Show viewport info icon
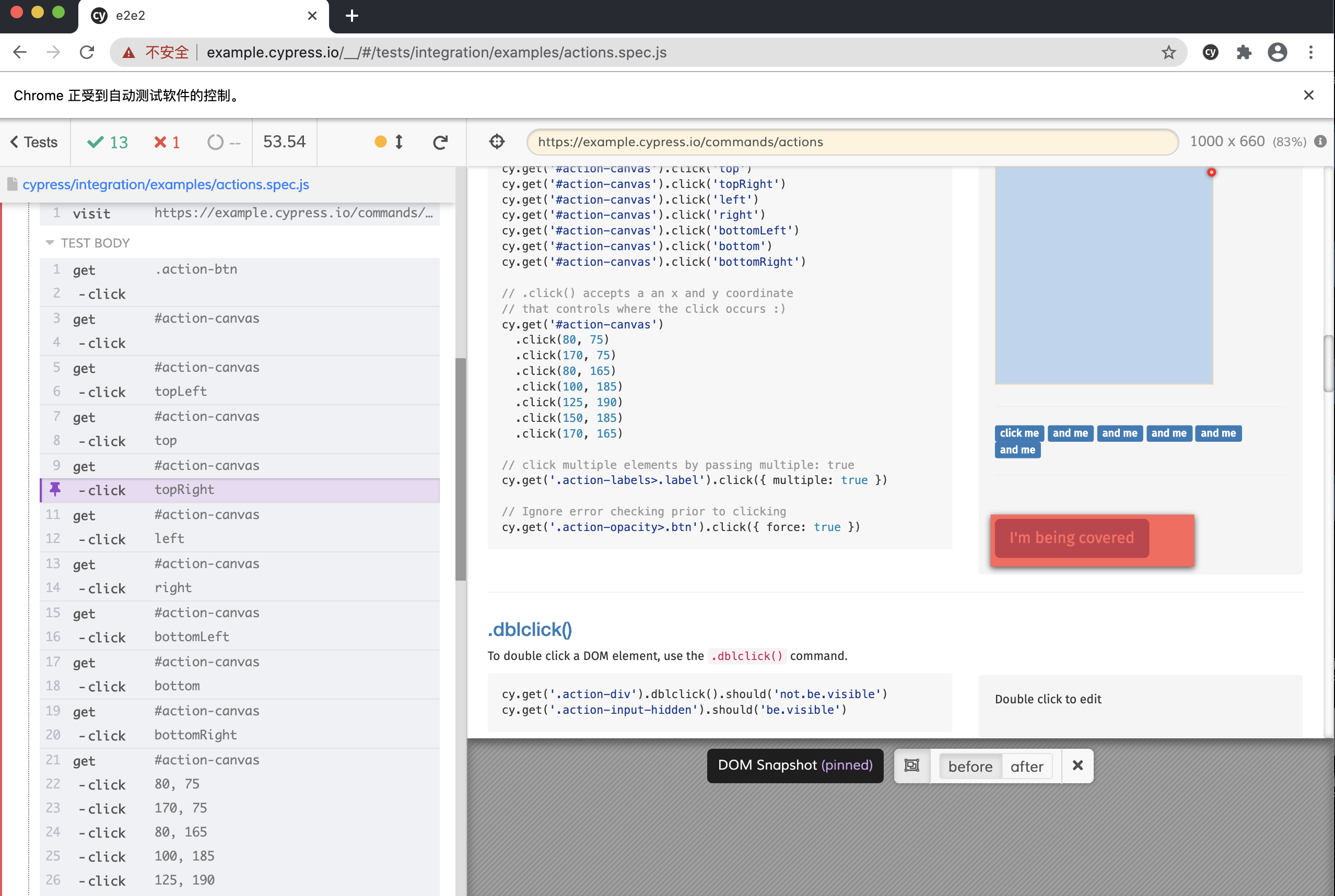1335x896 pixels. pyautogui.click(x=1320, y=142)
